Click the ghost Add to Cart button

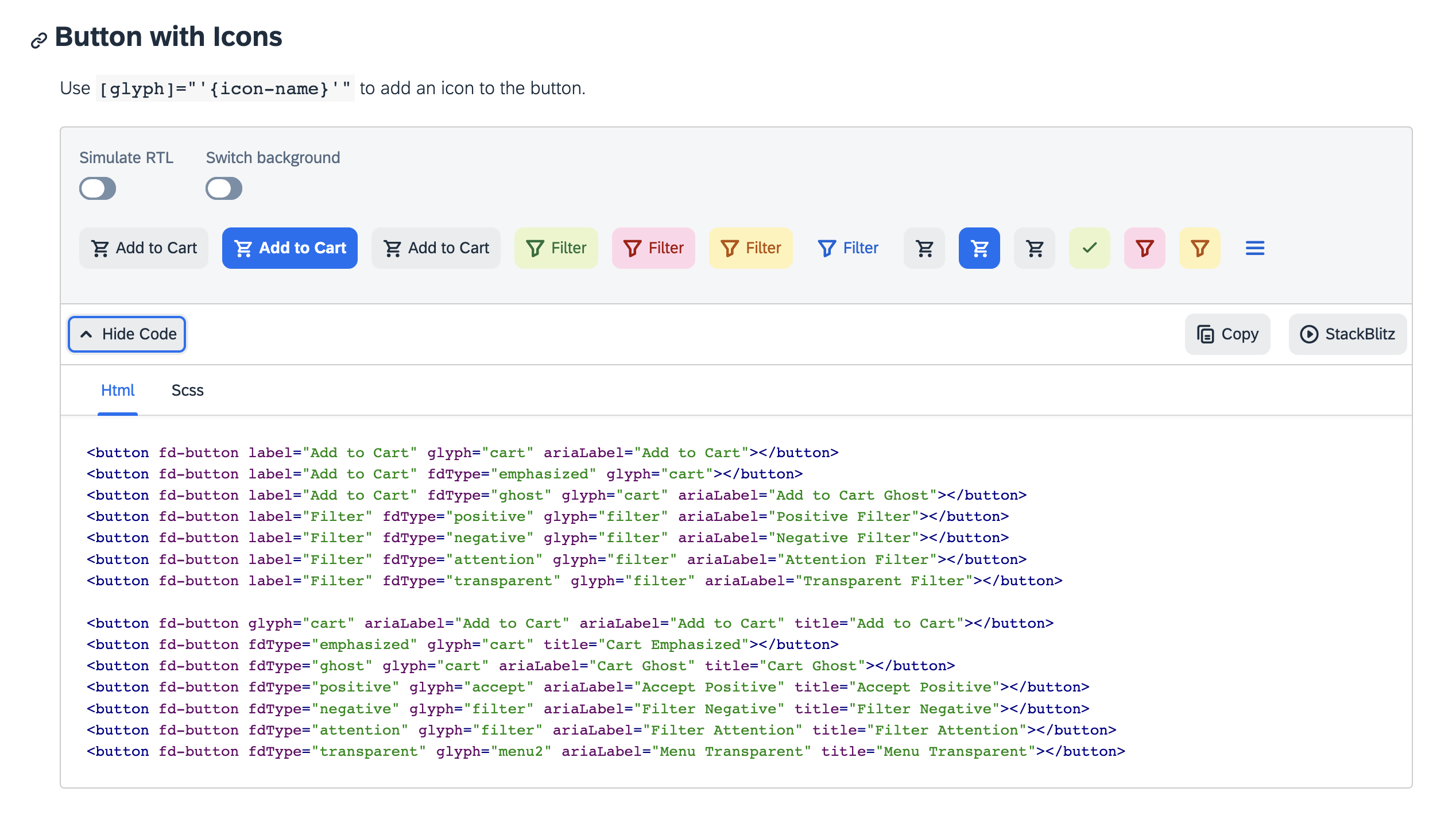click(435, 248)
